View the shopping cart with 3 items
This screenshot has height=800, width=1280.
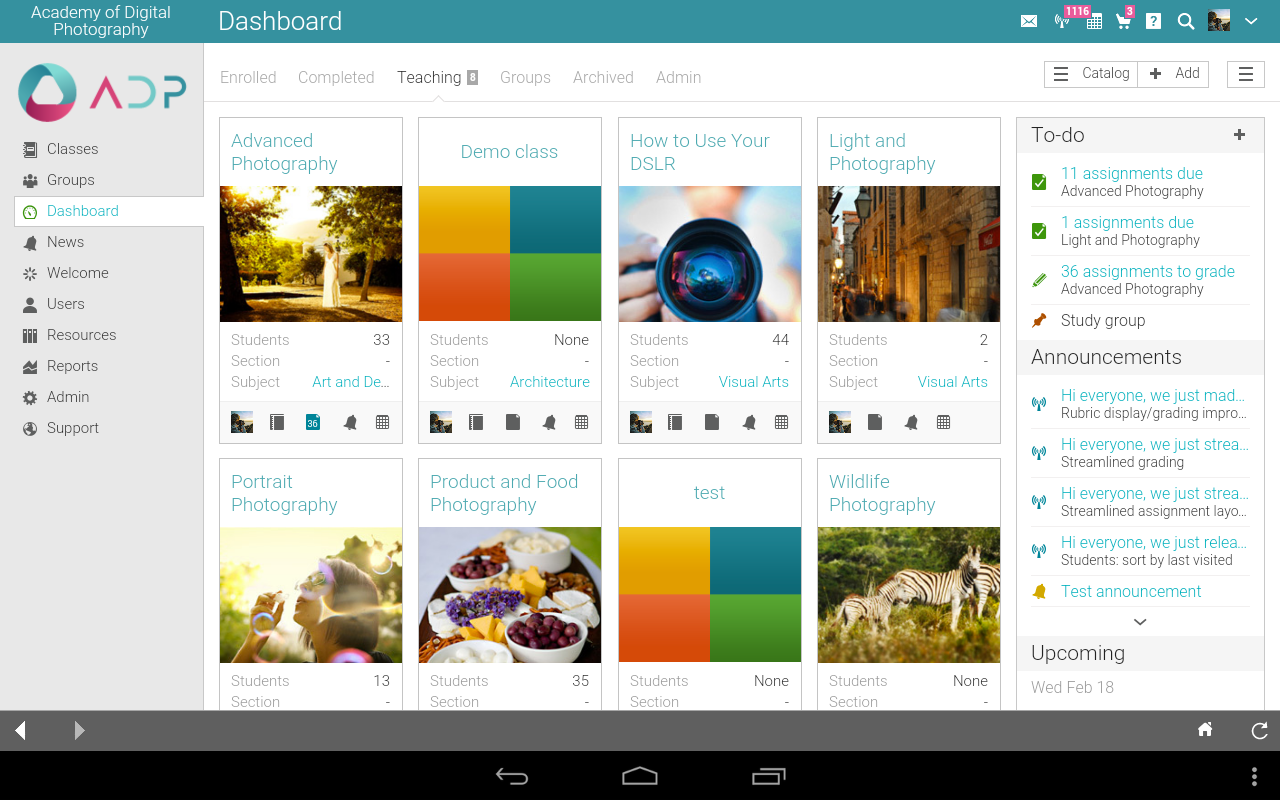pyautogui.click(x=1122, y=21)
